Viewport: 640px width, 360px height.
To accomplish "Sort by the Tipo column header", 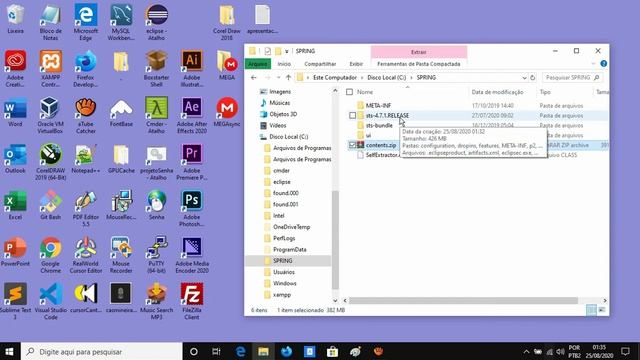I will coord(545,92).
